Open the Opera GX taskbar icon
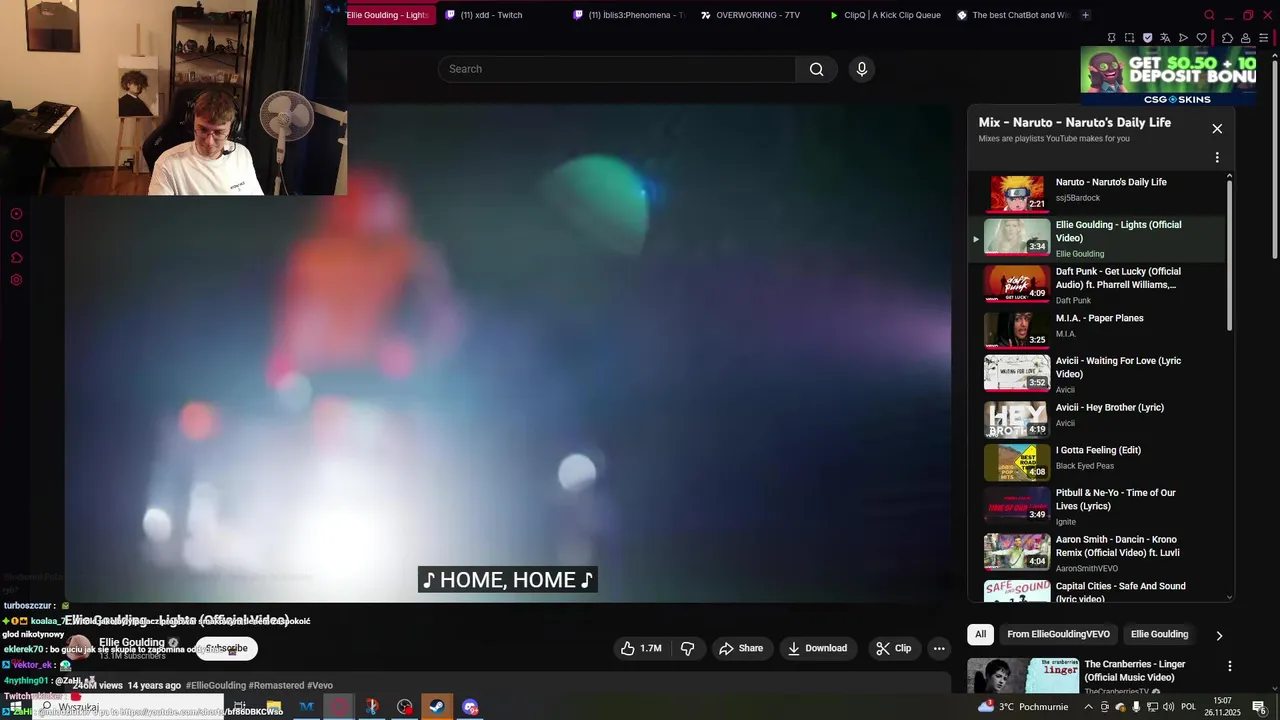The height and width of the screenshot is (720, 1280). 340,707
